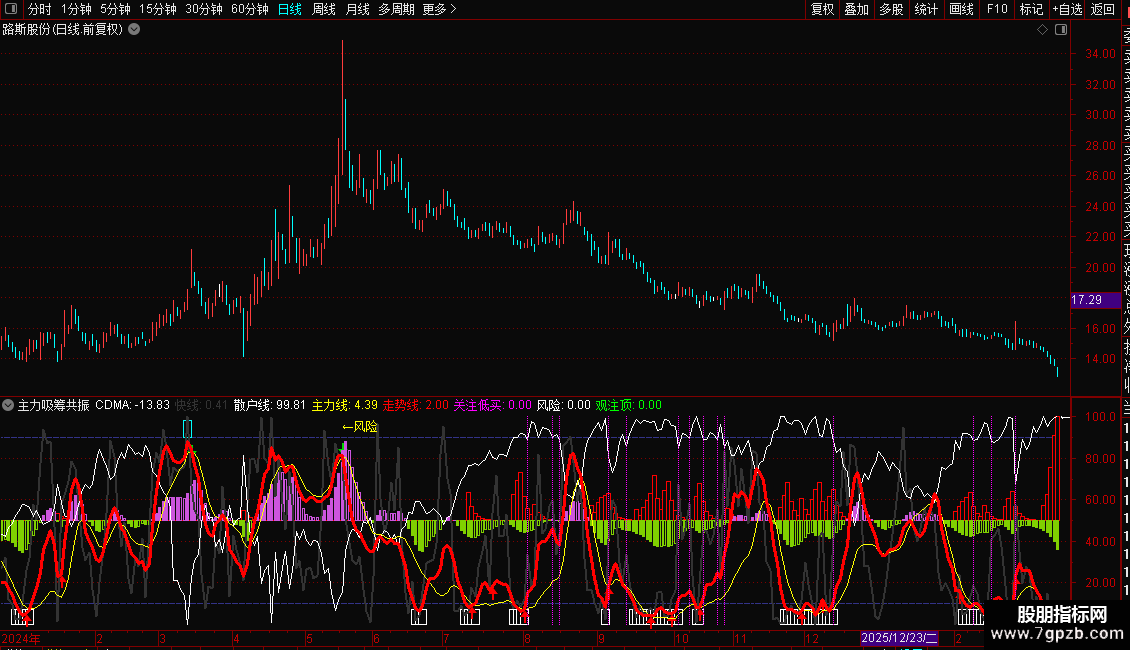Click the 14.00 price axis label

click(x=1100, y=359)
